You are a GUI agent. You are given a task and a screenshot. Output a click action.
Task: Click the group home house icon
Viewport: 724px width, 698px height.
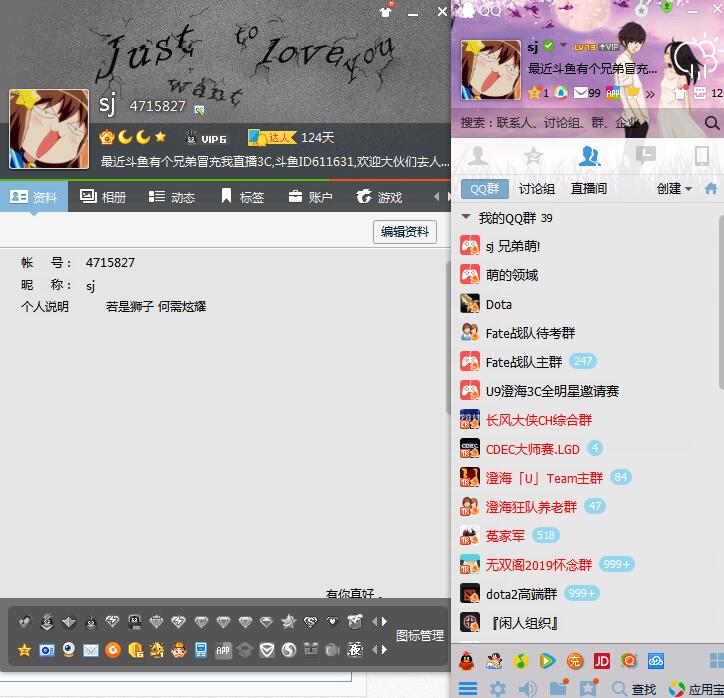click(711, 188)
